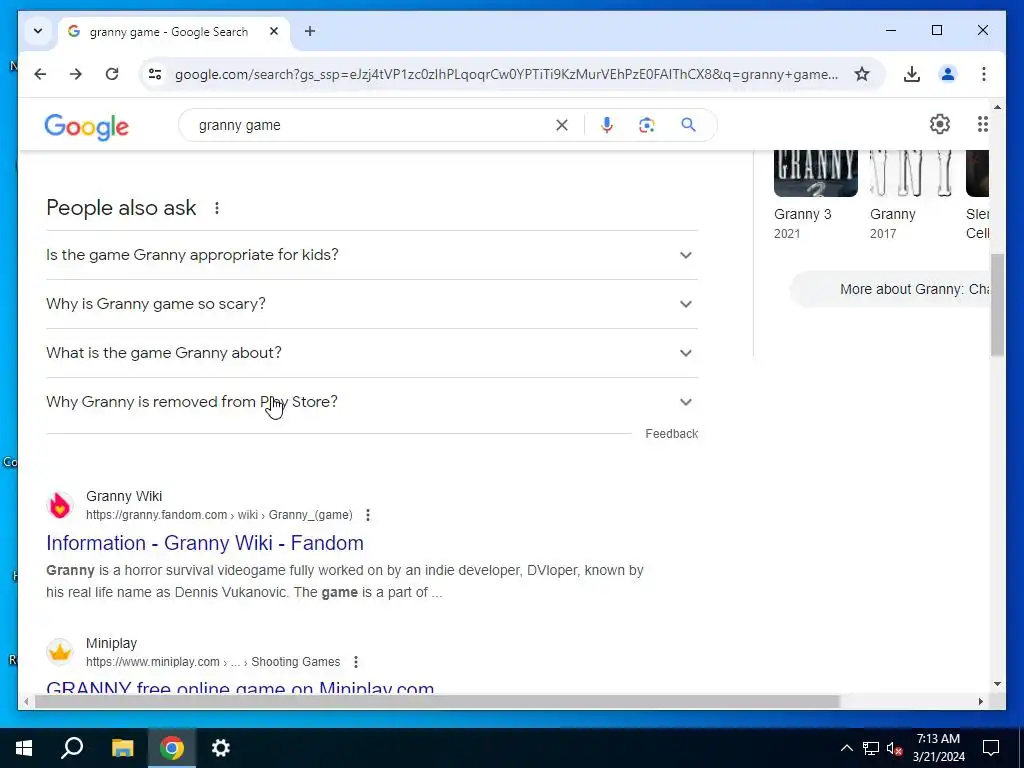
Task: Clear the search box text
Action: (x=562, y=125)
